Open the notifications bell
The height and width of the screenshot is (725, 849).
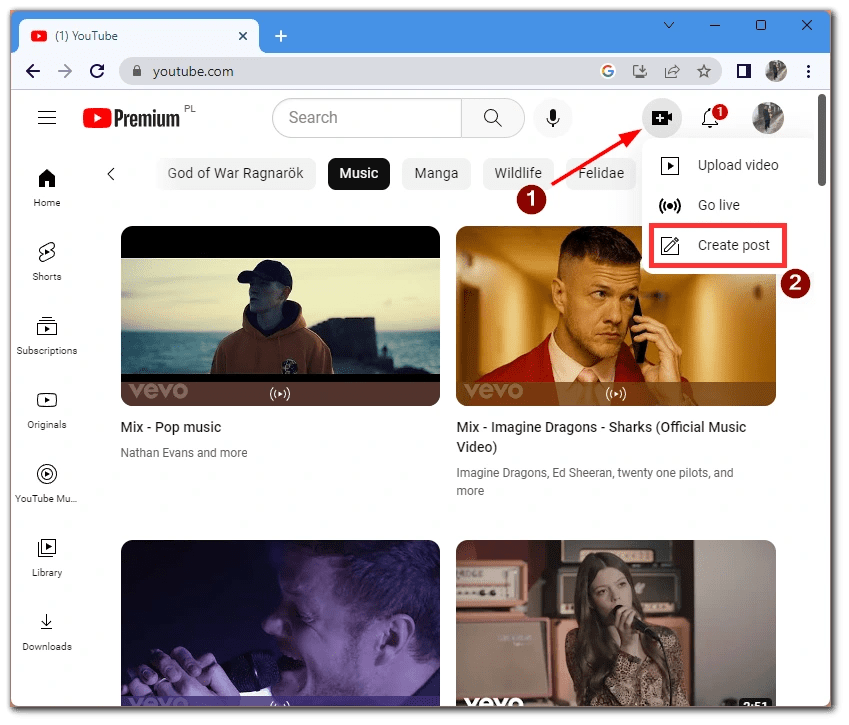click(x=711, y=117)
